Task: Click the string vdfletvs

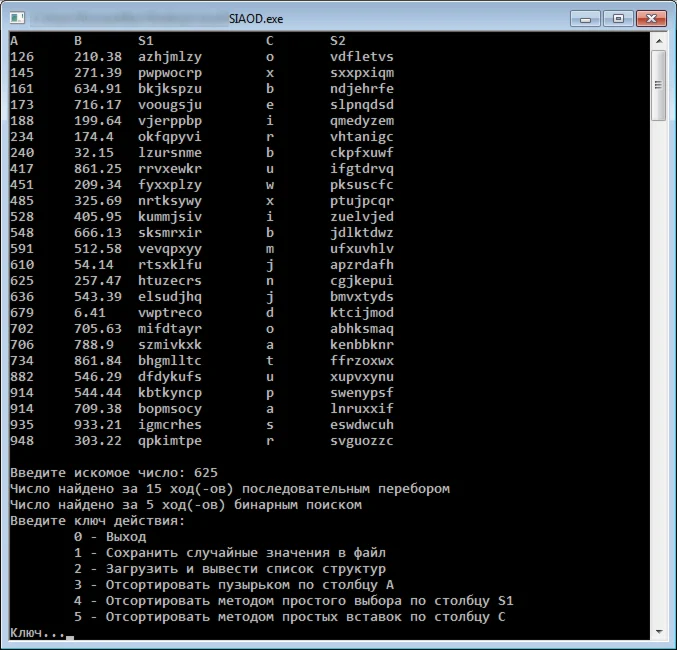Action: coord(362,57)
